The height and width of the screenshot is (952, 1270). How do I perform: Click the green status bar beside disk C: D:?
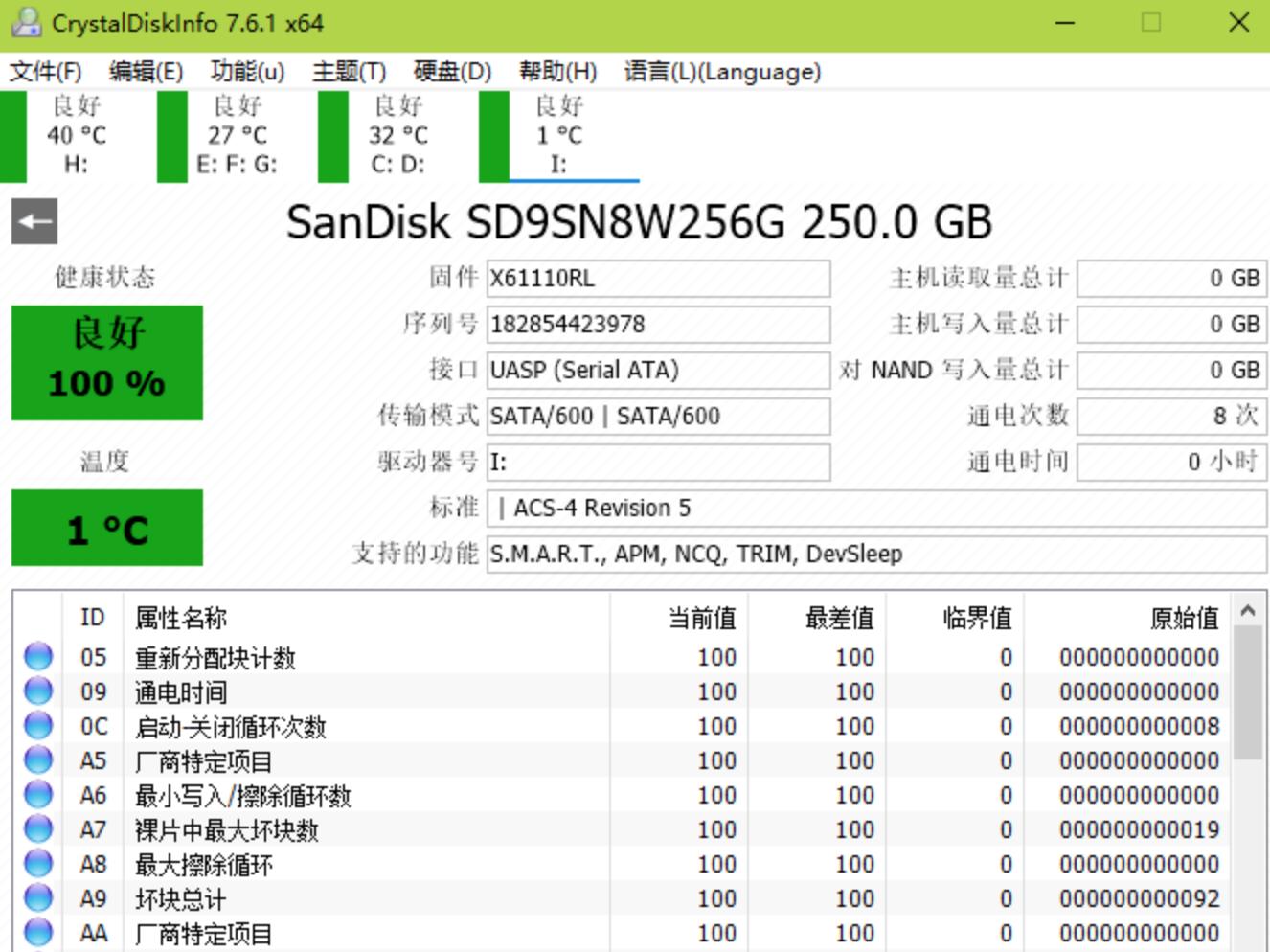pos(332,136)
